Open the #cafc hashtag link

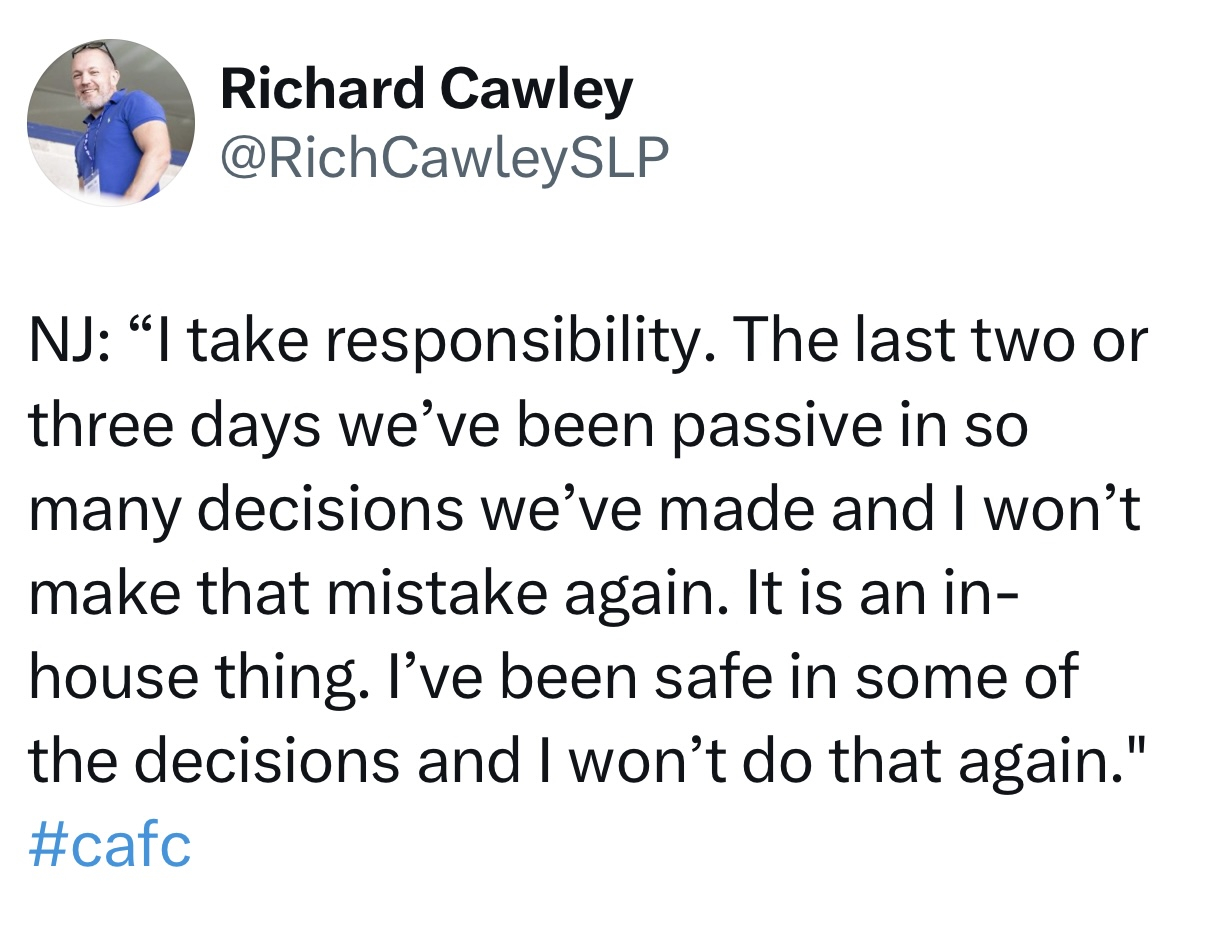pyautogui.click(x=109, y=846)
